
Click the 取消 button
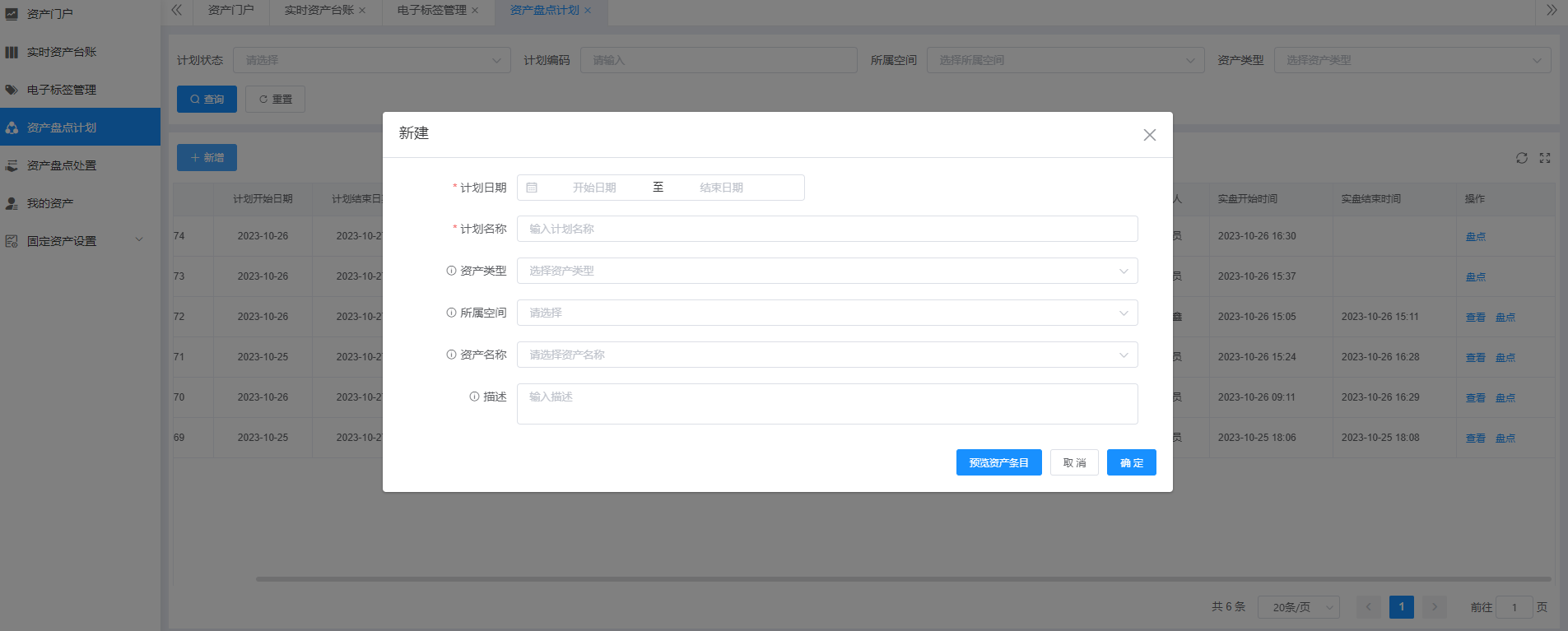[1073, 462]
